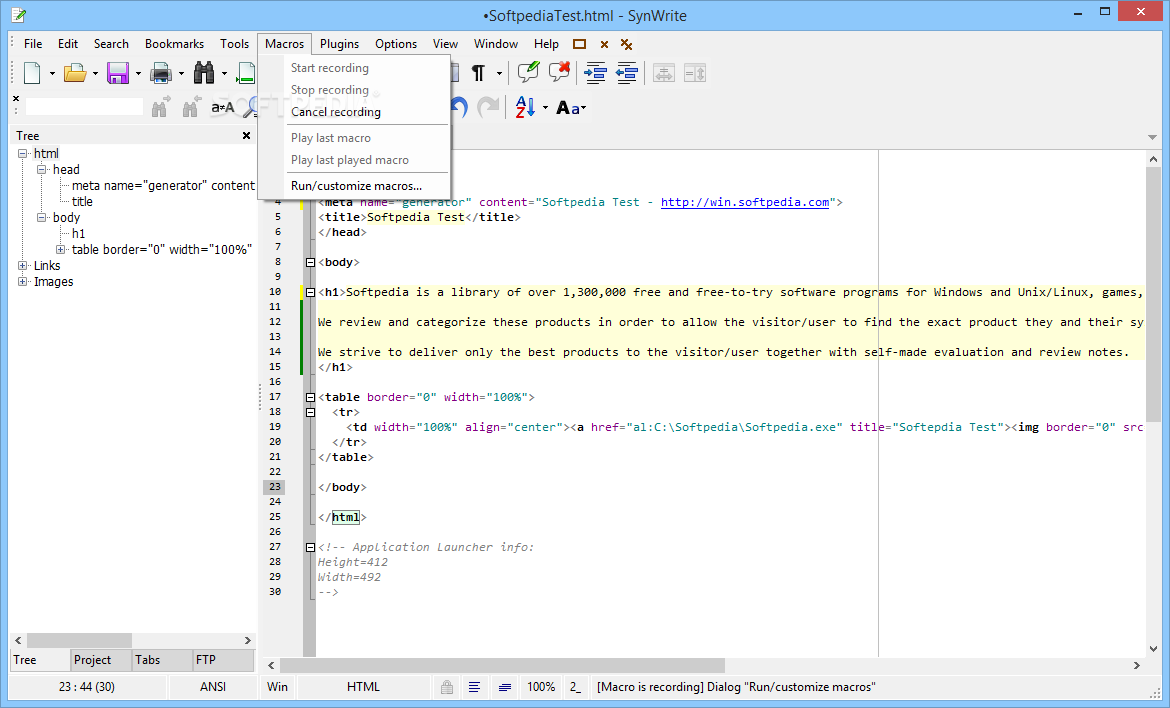
Task: Click the editor horizontal scrollbar thumb
Action: (x=502, y=665)
